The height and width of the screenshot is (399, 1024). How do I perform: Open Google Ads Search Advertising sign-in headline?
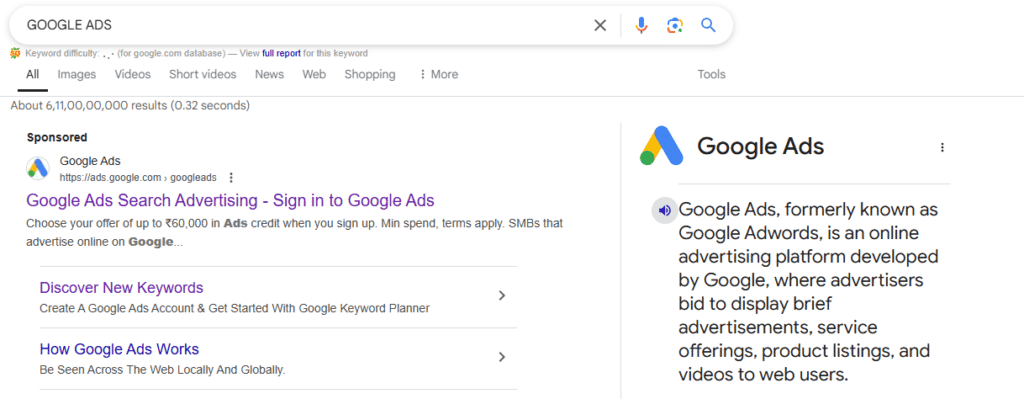click(230, 200)
